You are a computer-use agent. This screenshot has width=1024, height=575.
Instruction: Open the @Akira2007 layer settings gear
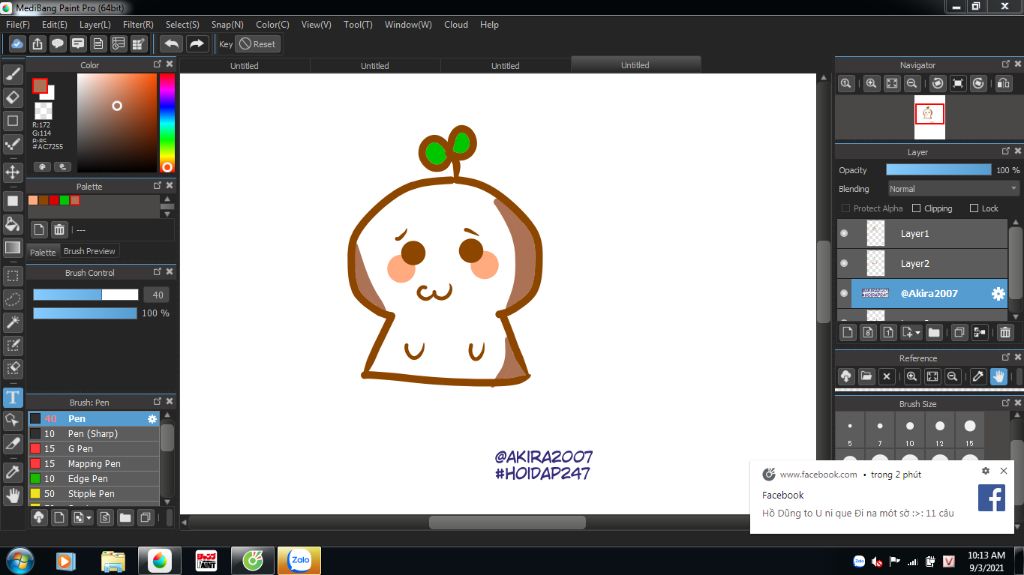[998, 293]
